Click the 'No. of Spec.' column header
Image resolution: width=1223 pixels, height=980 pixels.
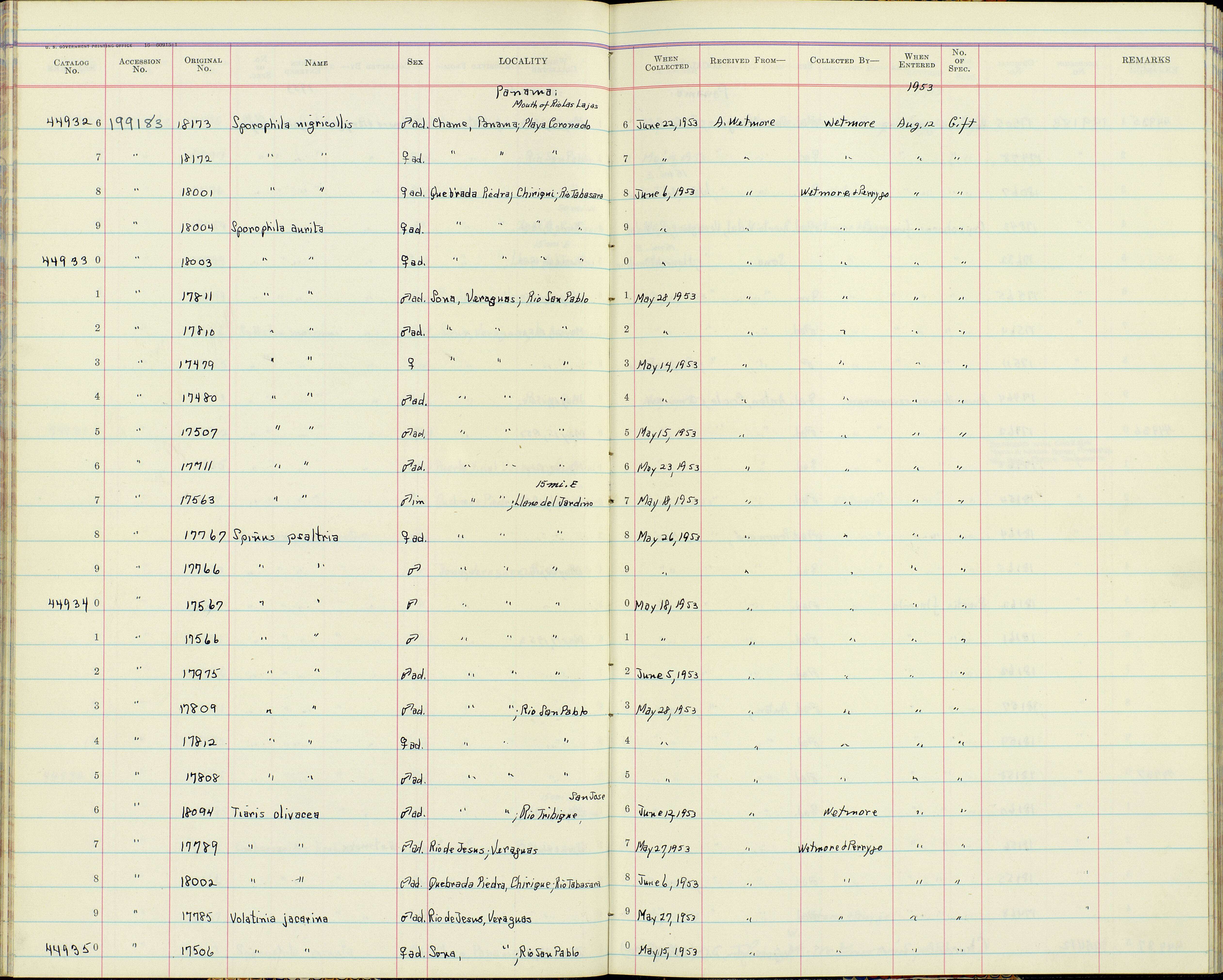point(959,61)
